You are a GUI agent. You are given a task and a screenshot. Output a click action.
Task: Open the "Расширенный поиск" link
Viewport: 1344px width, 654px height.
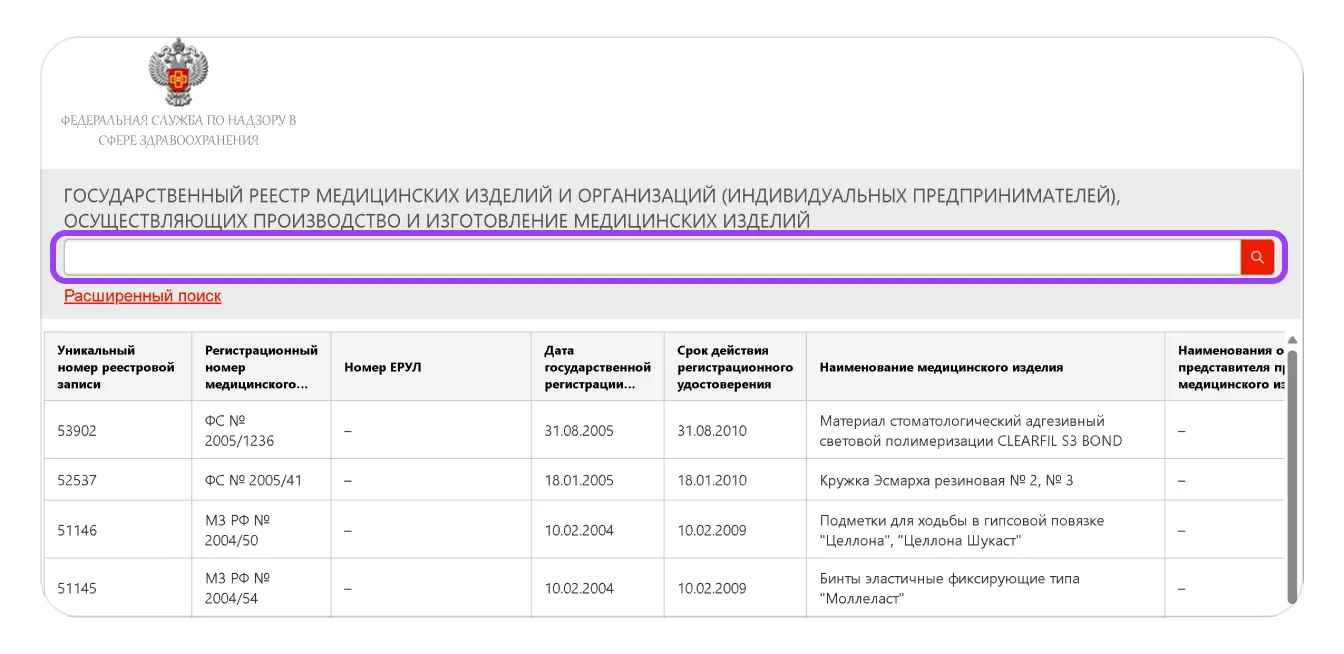tap(142, 296)
